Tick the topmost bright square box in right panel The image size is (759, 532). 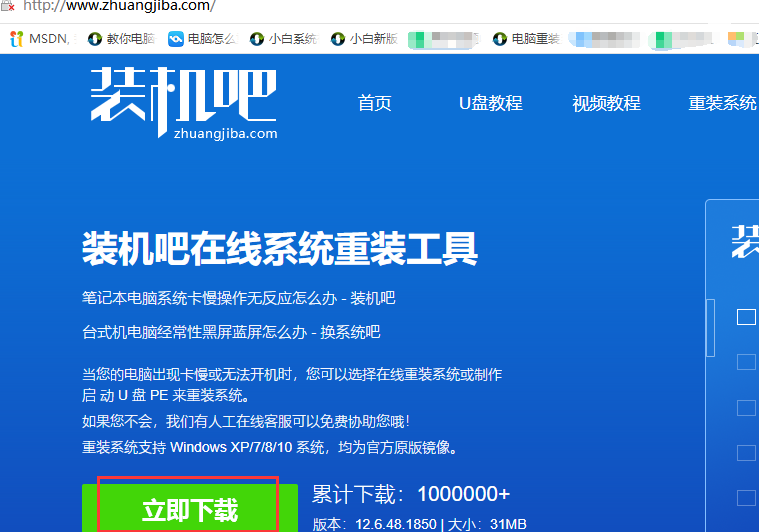[746, 317]
